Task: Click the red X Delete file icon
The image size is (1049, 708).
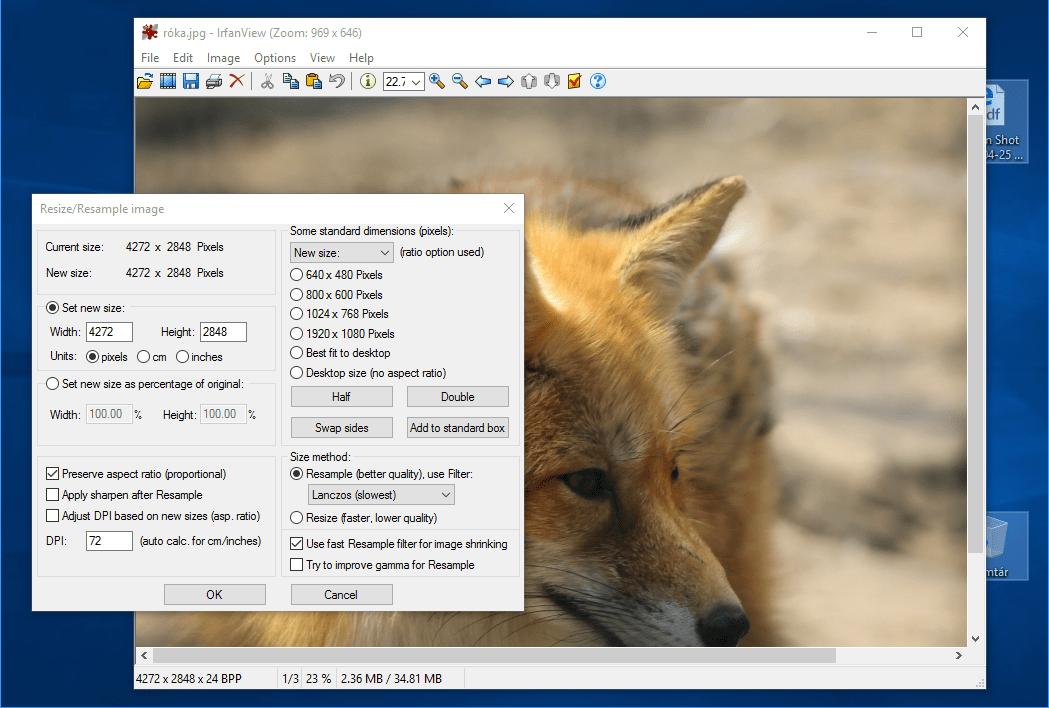Action: click(x=237, y=81)
